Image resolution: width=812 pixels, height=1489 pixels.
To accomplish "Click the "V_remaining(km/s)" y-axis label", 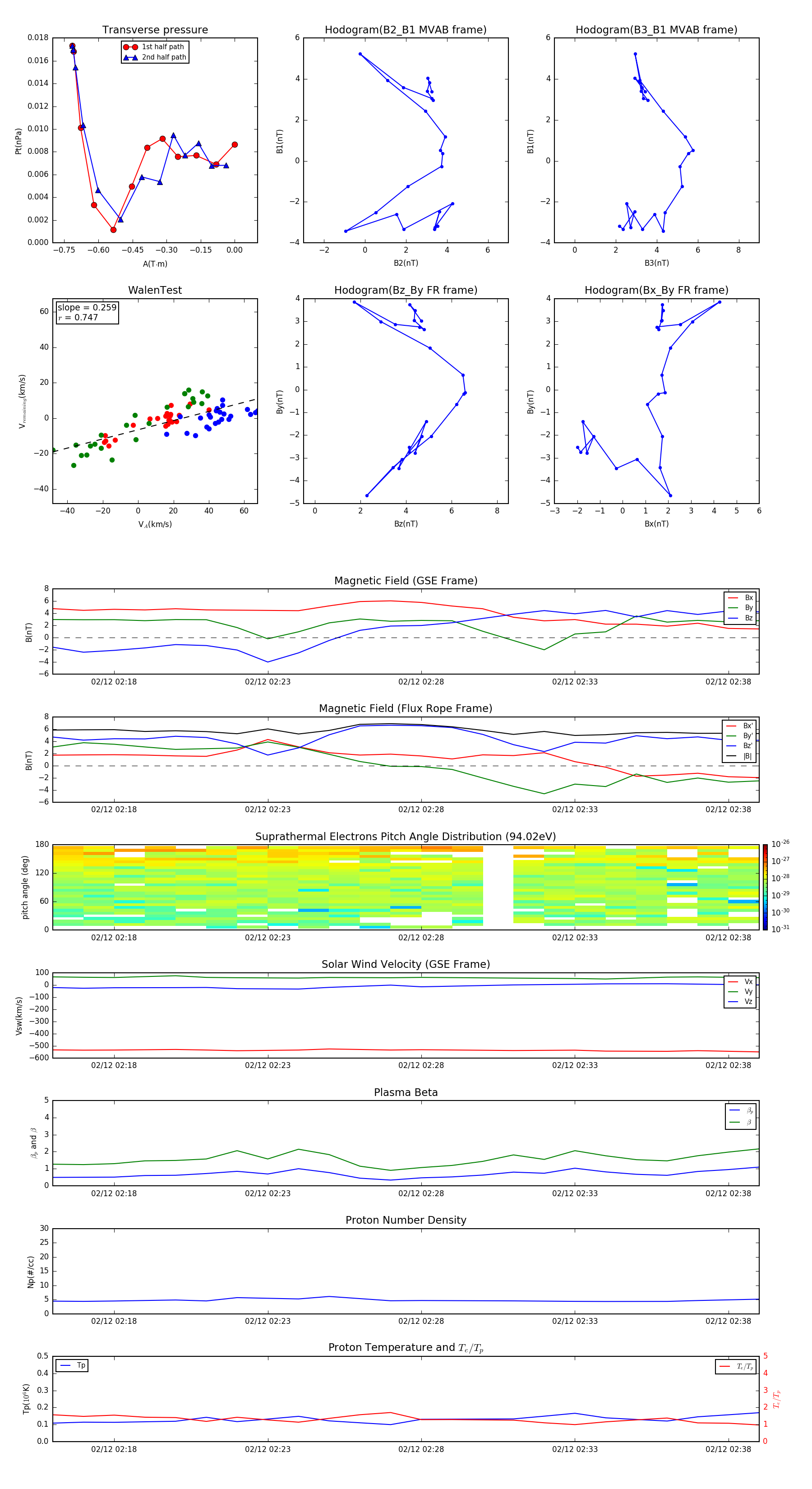I will pos(22,401).
